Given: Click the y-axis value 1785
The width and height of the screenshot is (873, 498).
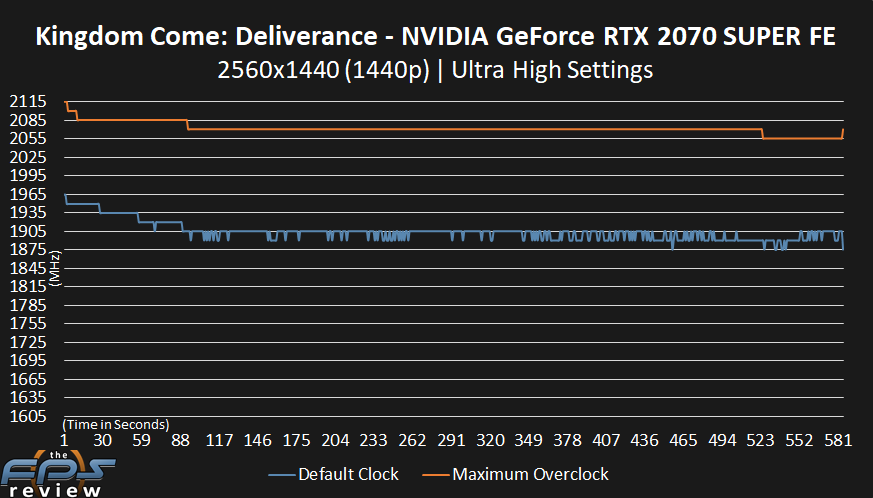Looking at the screenshot, I should 28,305.
